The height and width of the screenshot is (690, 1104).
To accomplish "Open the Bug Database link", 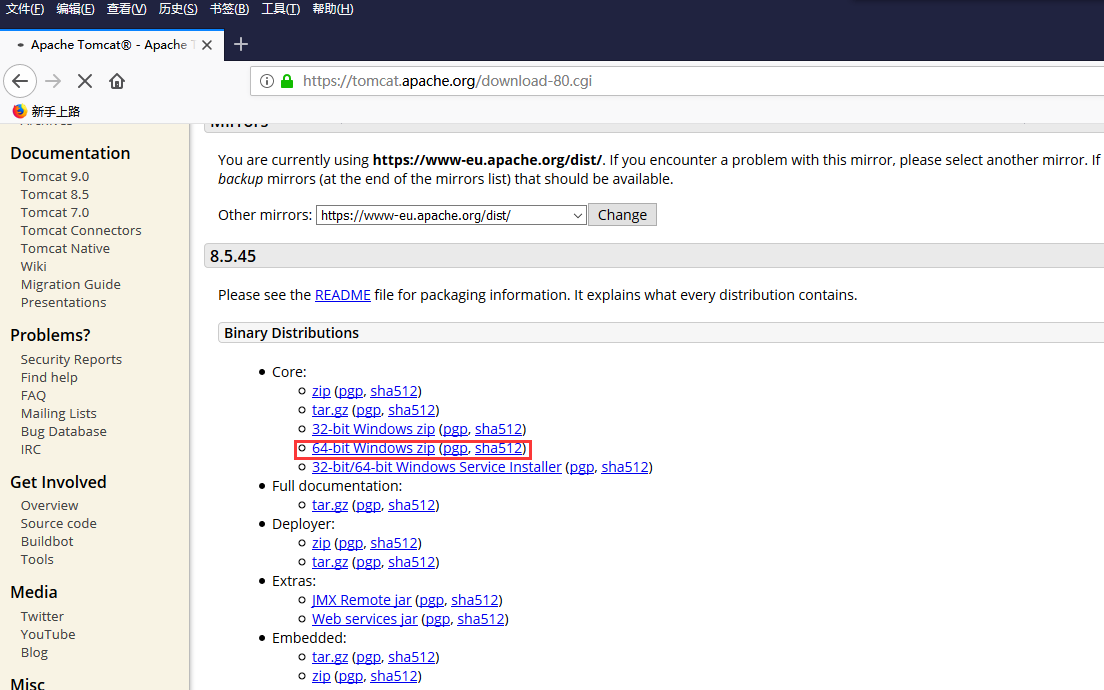I will pos(63,432).
